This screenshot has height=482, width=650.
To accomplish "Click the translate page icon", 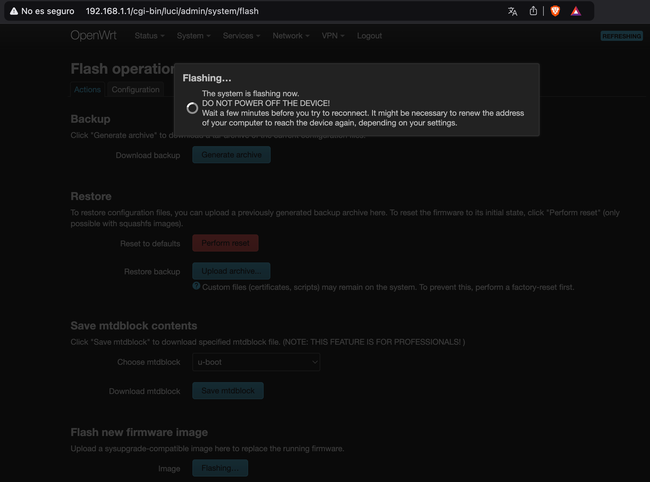I will pos(513,11).
